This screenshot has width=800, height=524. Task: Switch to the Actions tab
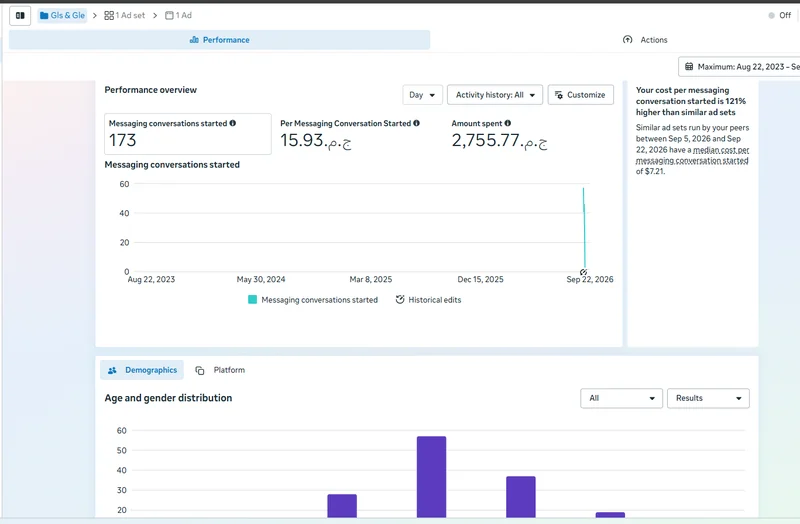click(645, 40)
